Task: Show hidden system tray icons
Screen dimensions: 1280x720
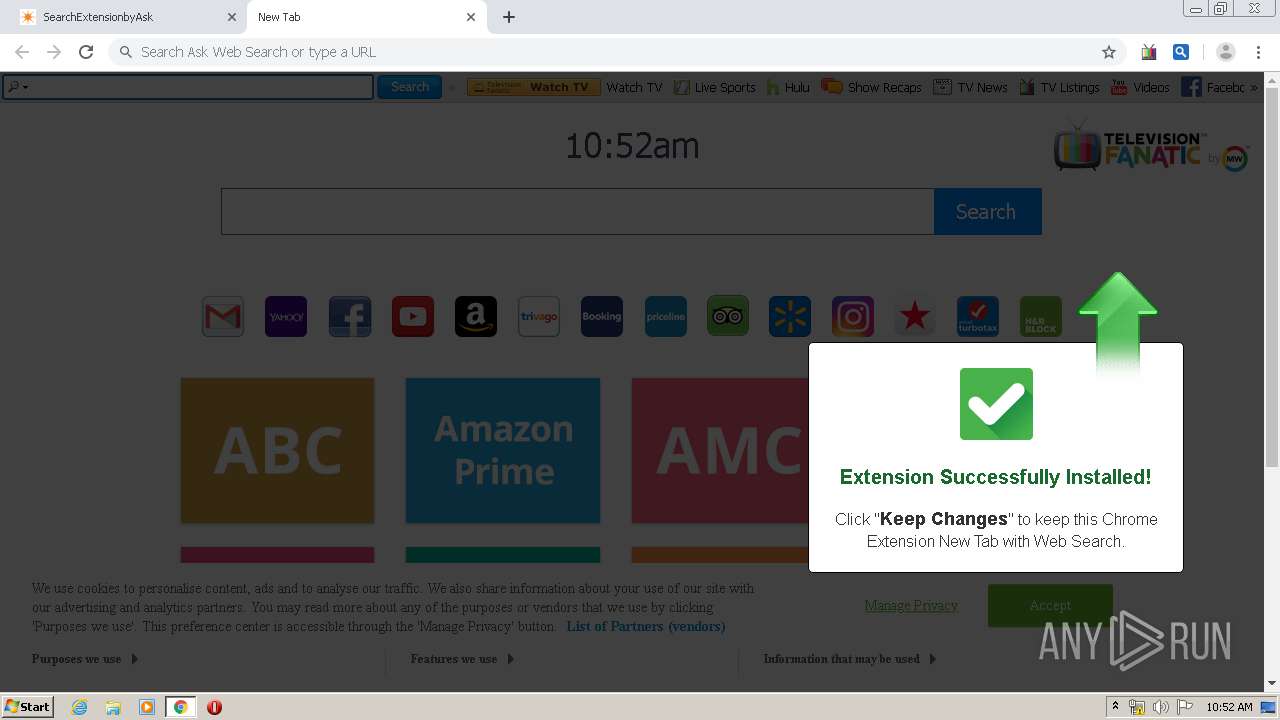Action: point(1115,707)
